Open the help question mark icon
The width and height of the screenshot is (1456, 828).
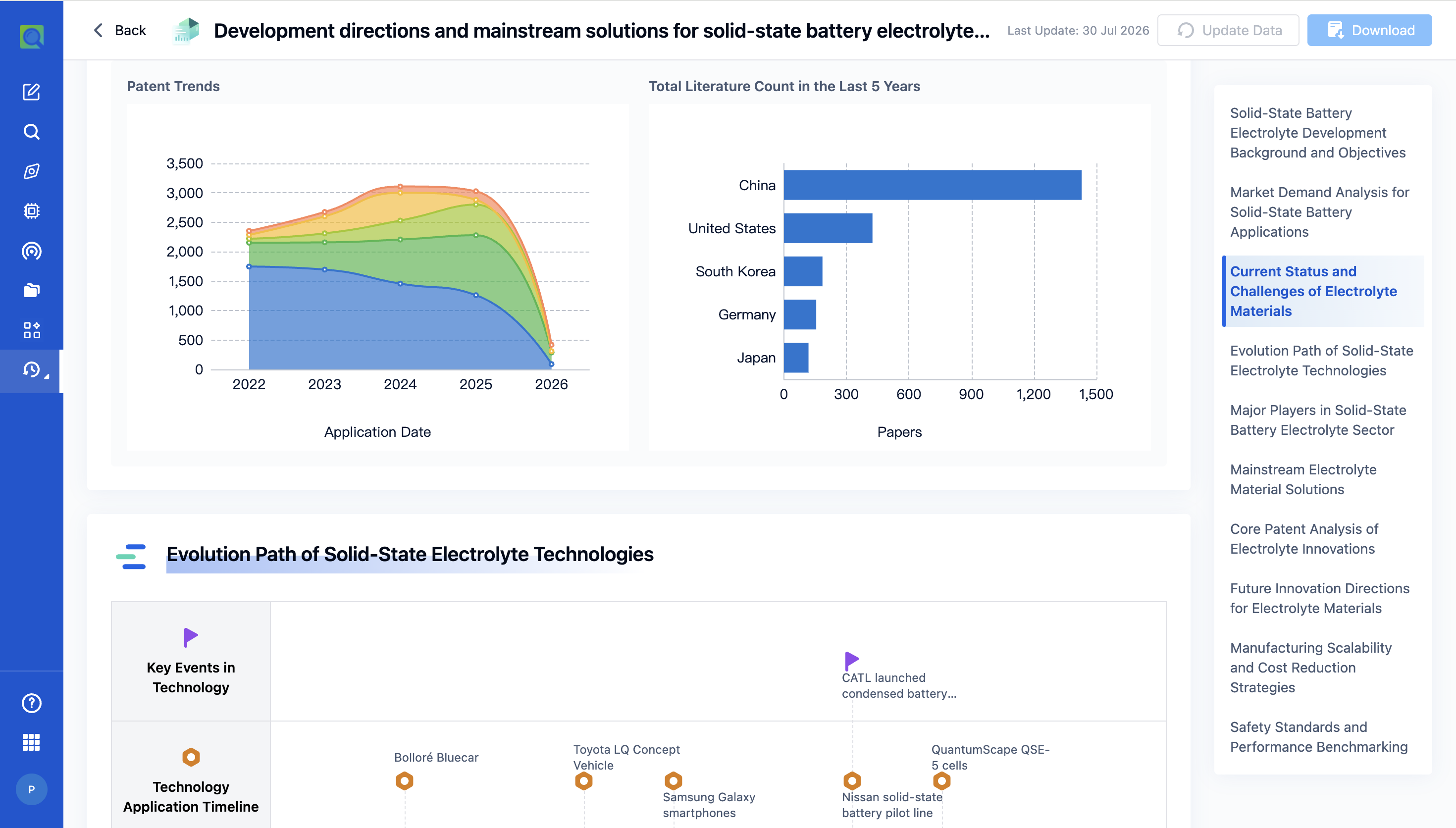point(31,703)
